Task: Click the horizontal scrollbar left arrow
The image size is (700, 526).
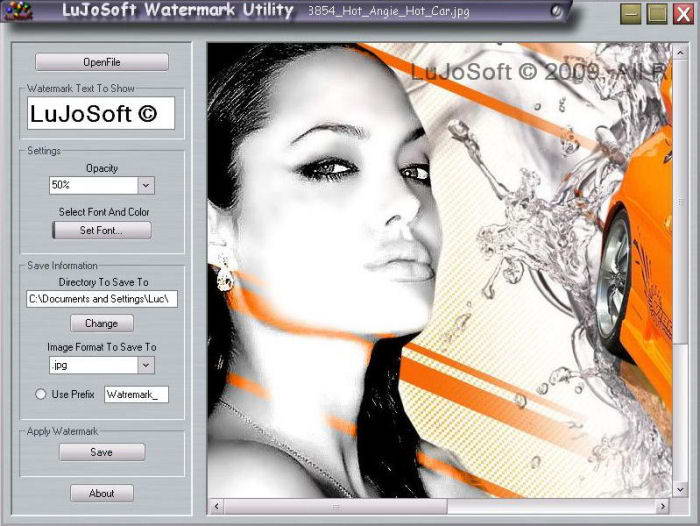Action: tap(217, 506)
